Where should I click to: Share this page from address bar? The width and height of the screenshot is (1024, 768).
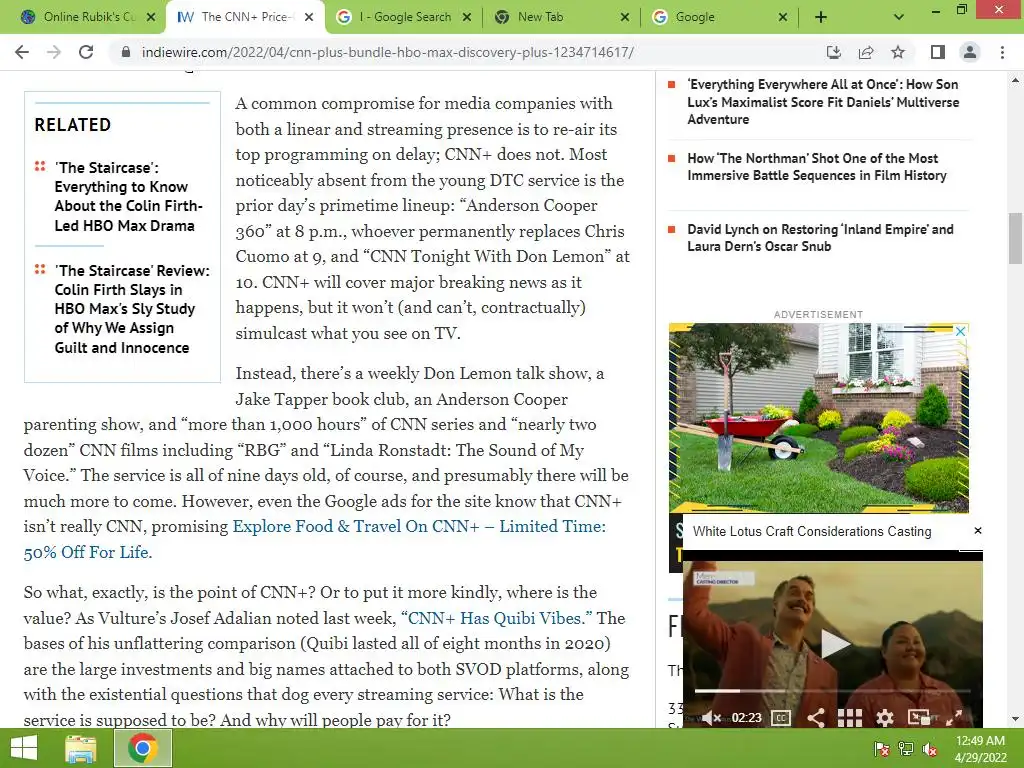click(866, 52)
